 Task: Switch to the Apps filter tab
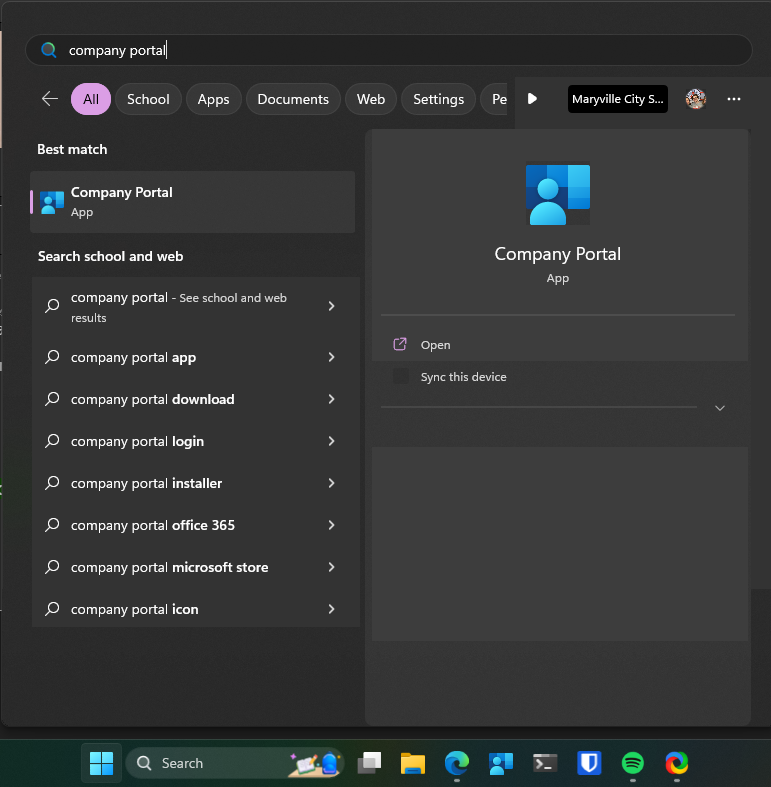(x=213, y=99)
